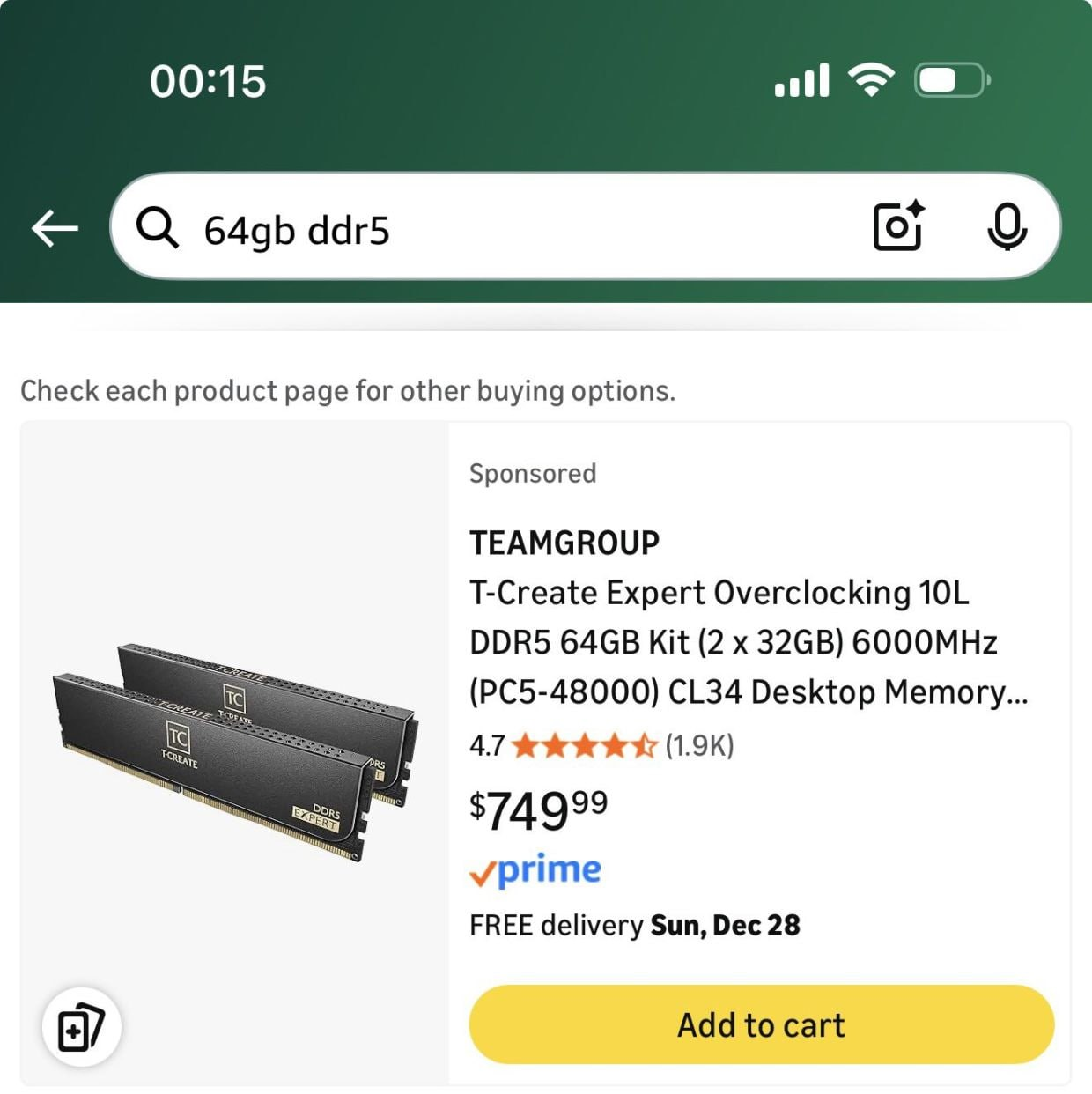Open the T-Create RAM product image

pos(234,753)
